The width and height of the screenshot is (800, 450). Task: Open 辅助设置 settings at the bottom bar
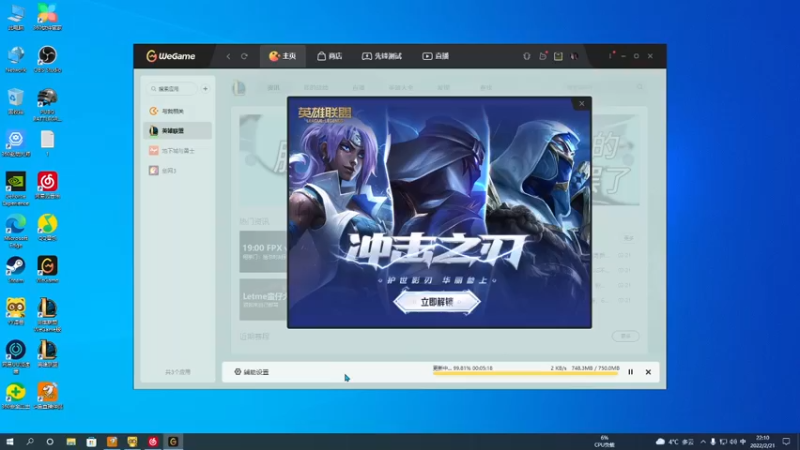(252, 372)
